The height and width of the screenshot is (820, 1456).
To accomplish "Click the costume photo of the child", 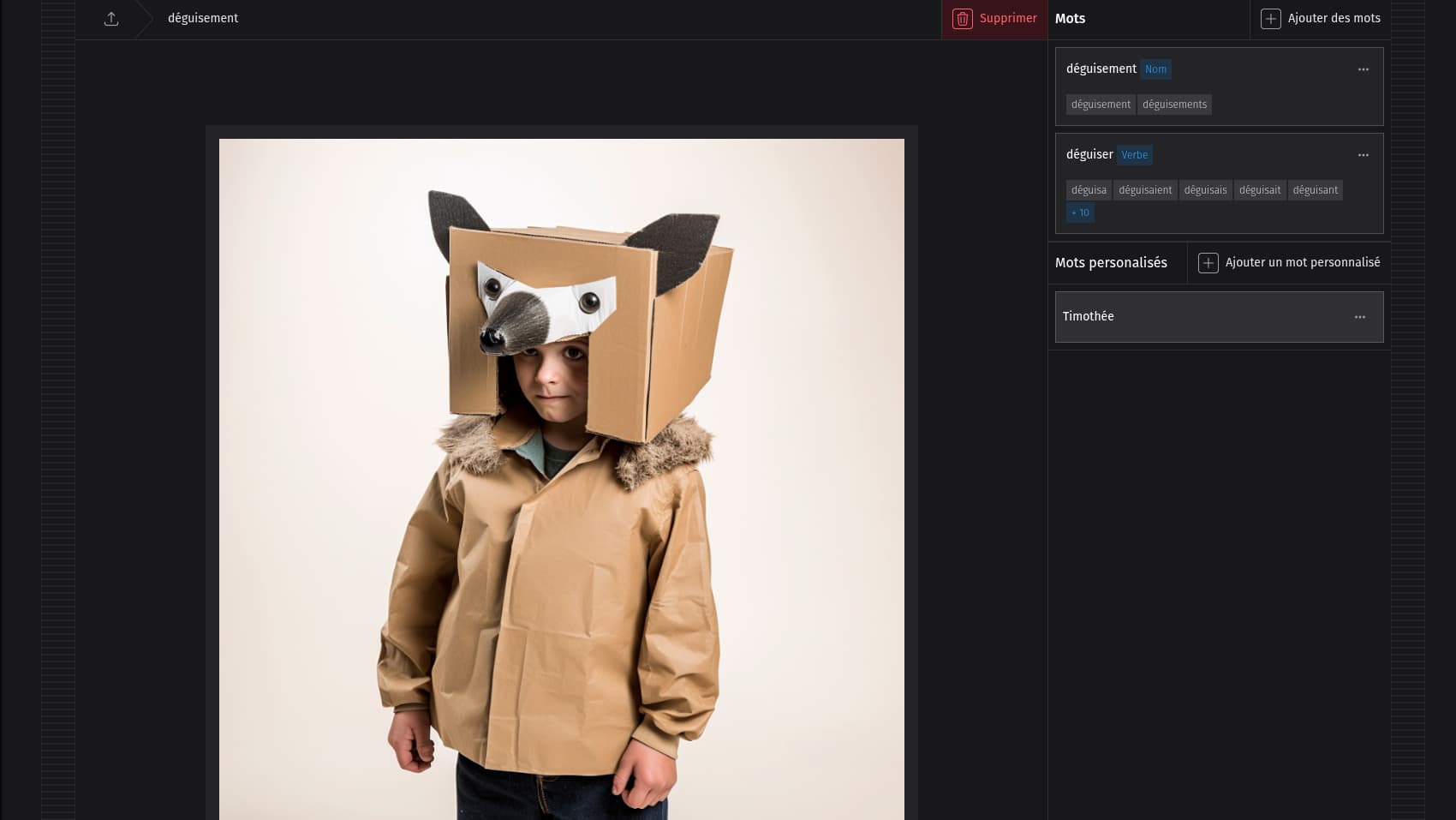I will click(561, 480).
